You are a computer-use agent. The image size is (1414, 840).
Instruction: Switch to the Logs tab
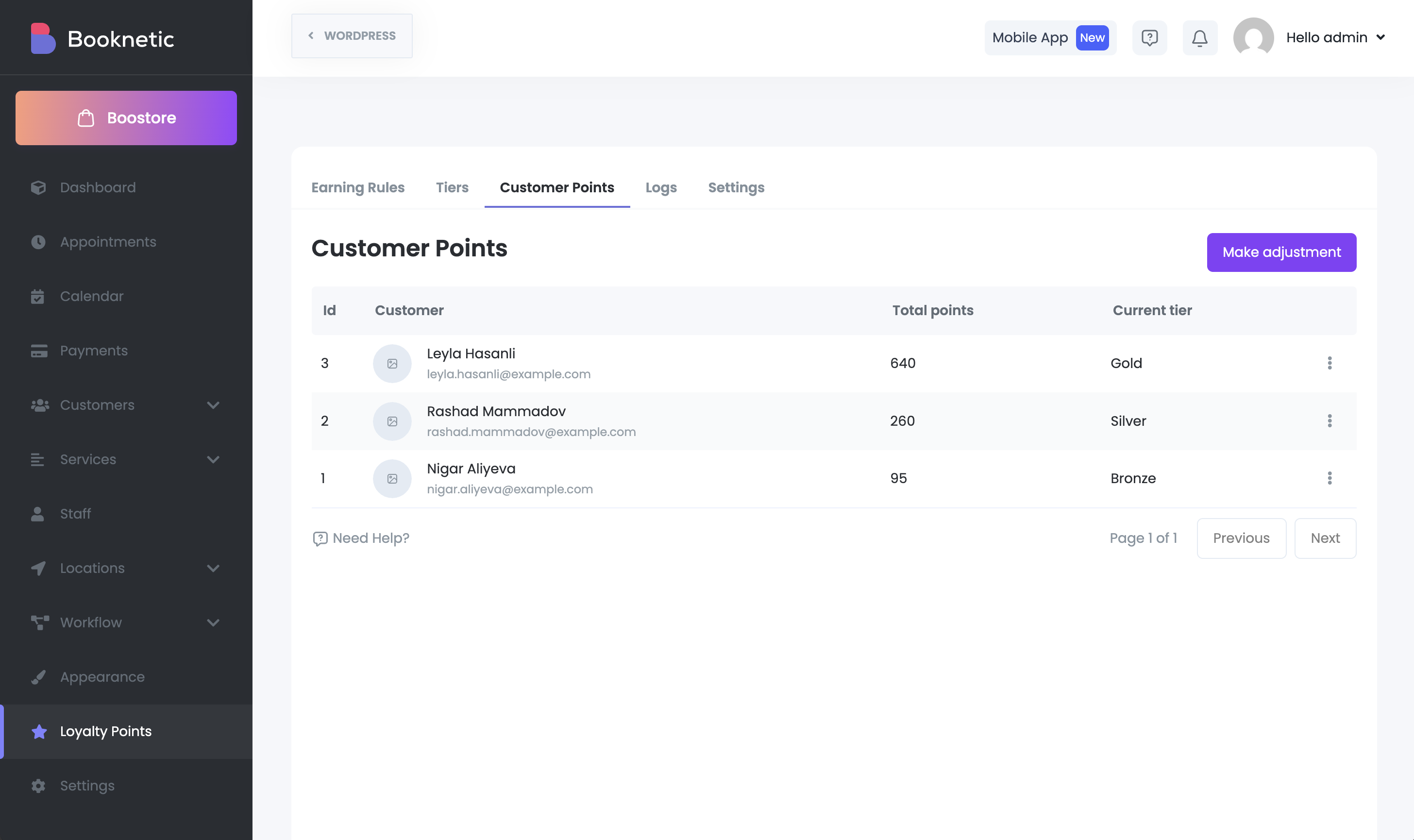pyautogui.click(x=660, y=187)
